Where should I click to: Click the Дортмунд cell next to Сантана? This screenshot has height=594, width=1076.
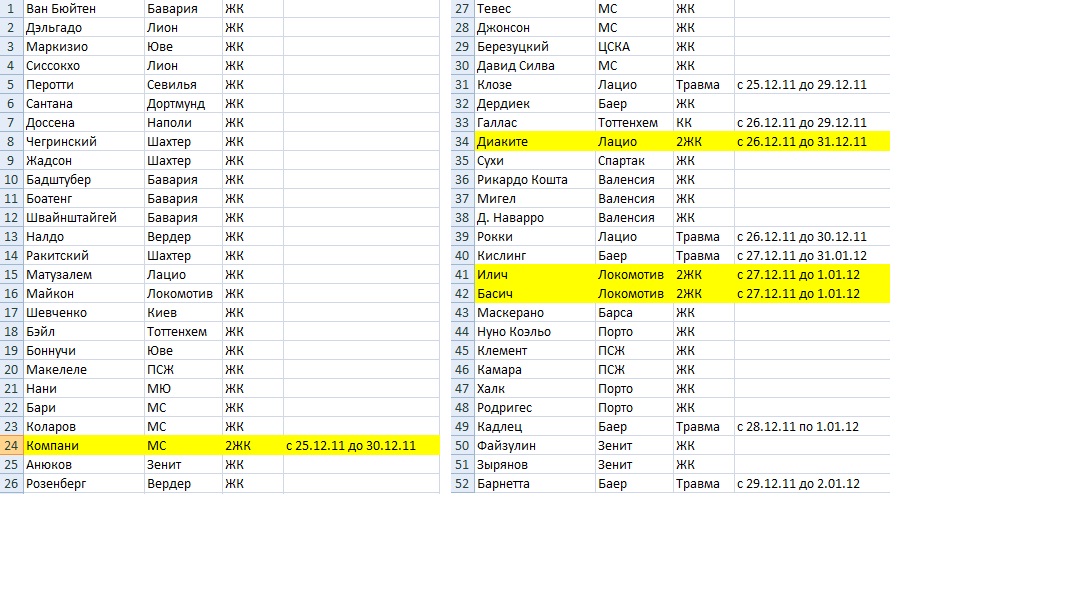[183, 104]
